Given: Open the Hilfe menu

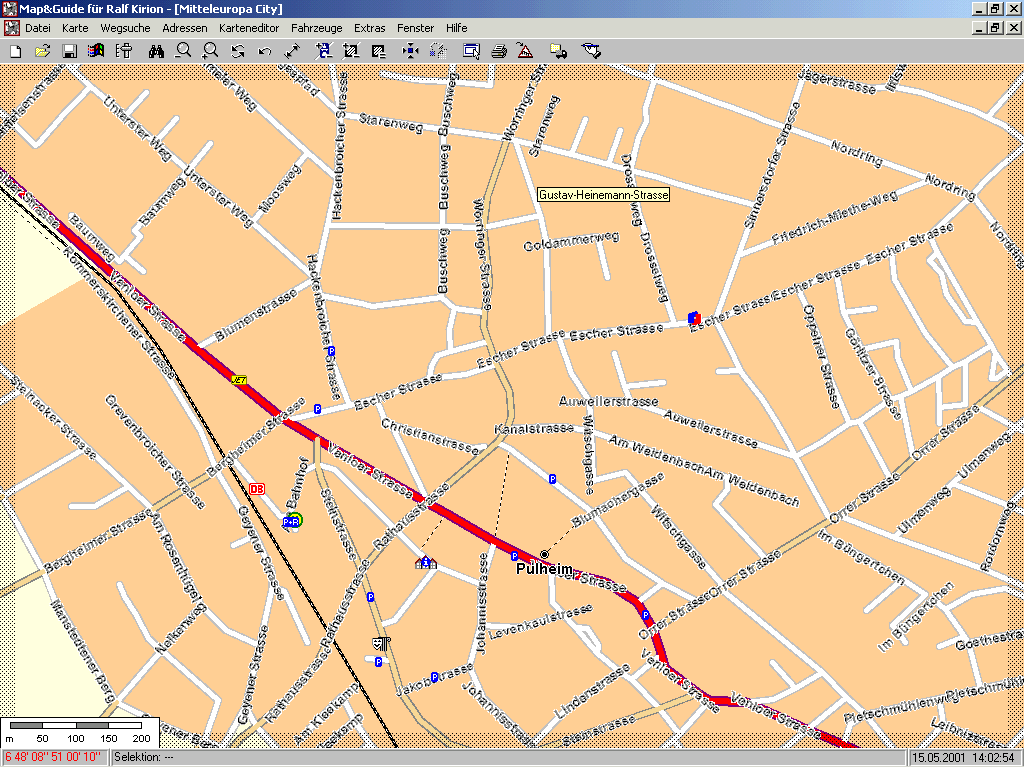Looking at the screenshot, I should point(456,28).
